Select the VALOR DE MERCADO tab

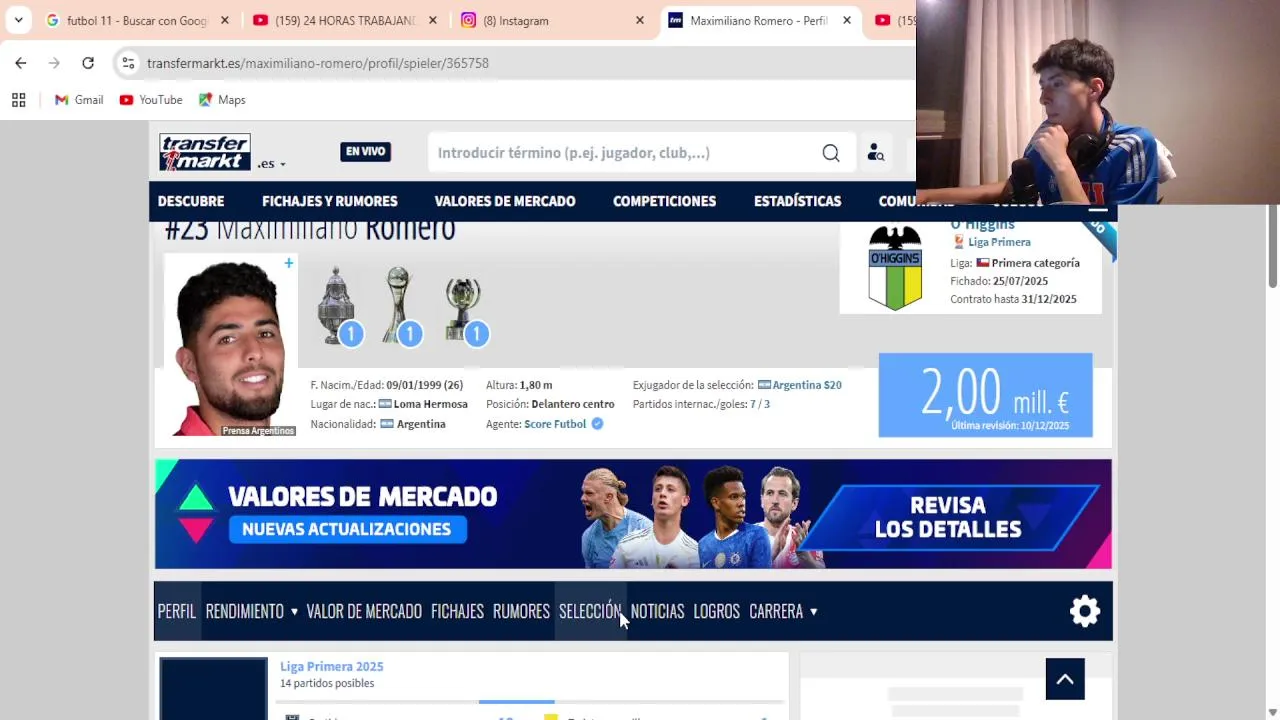pos(364,611)
